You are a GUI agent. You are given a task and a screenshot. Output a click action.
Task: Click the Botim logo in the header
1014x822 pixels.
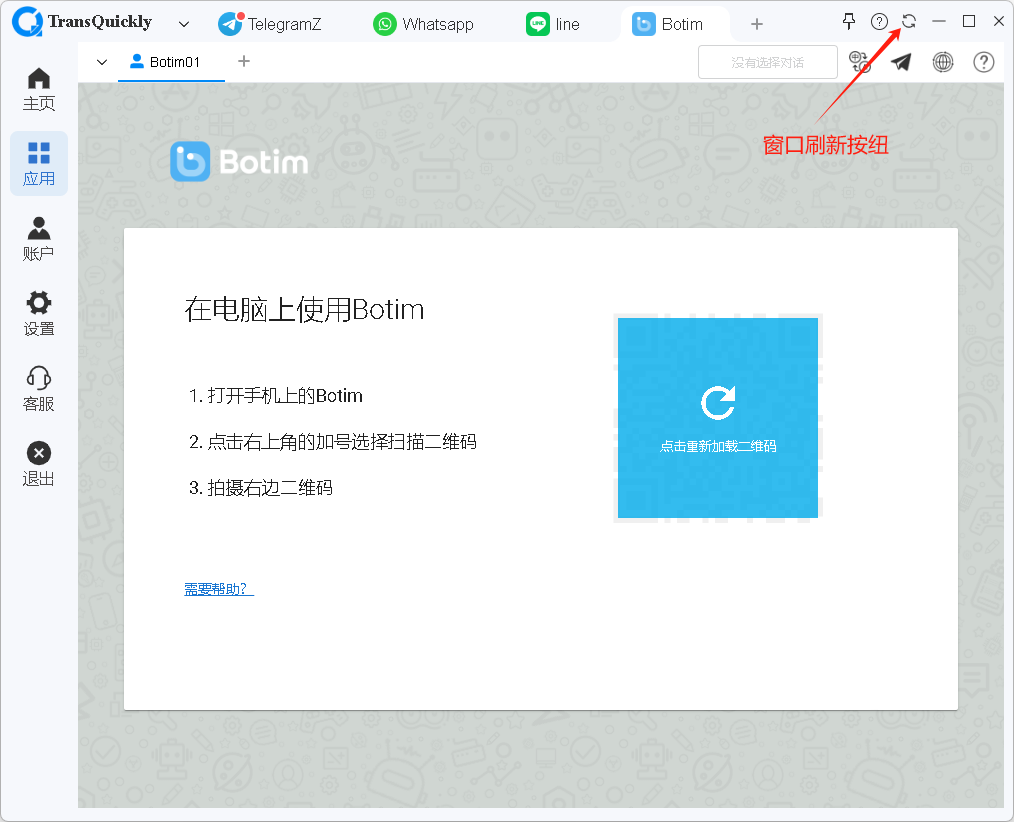pos(239,162)
